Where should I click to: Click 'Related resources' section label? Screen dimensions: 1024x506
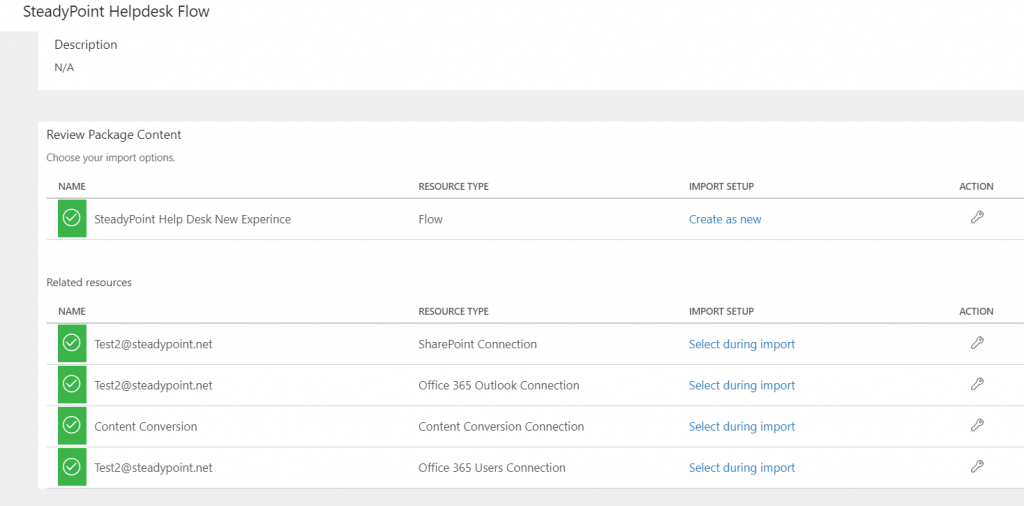point(89,283)
